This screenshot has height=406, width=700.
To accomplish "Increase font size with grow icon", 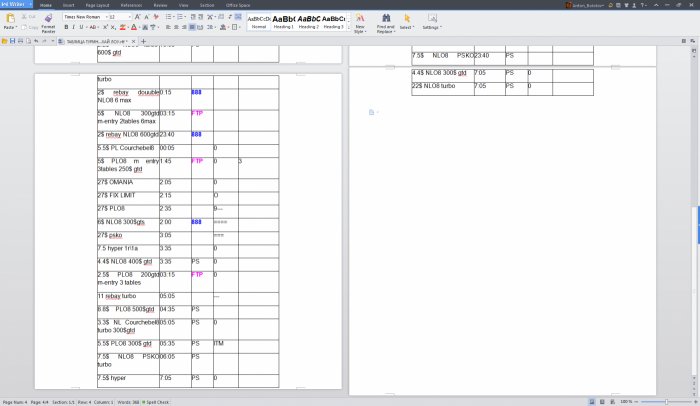I will pos(137,17).
